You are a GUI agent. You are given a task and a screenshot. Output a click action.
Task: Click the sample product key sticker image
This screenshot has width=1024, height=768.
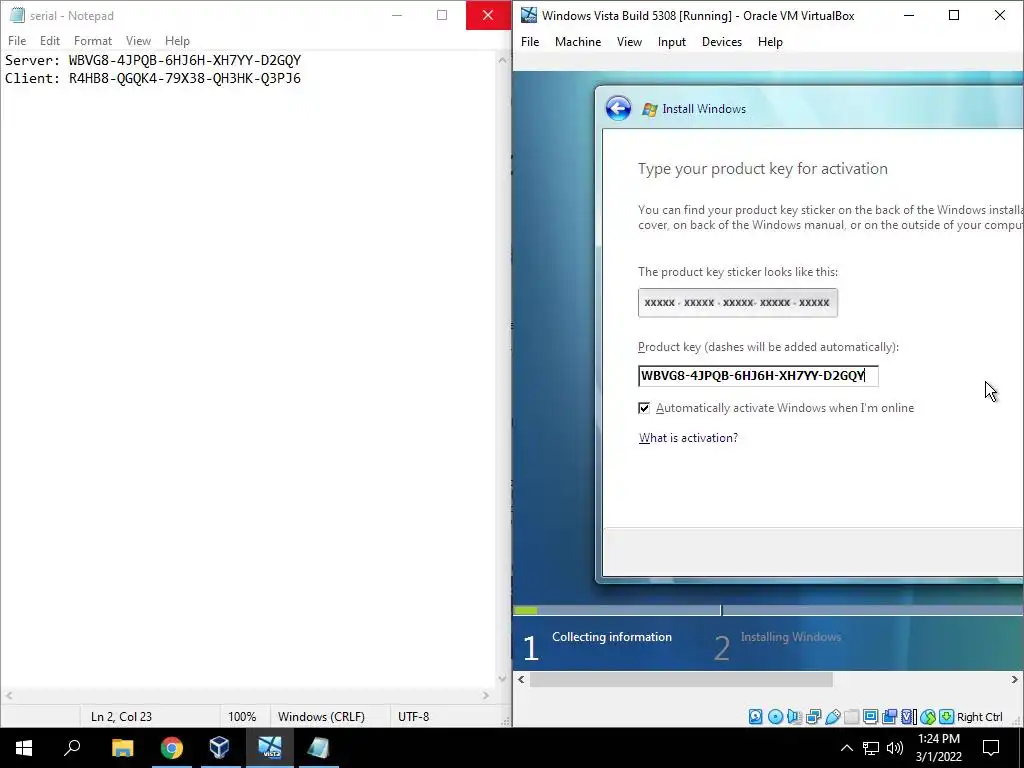coord(738,303)
